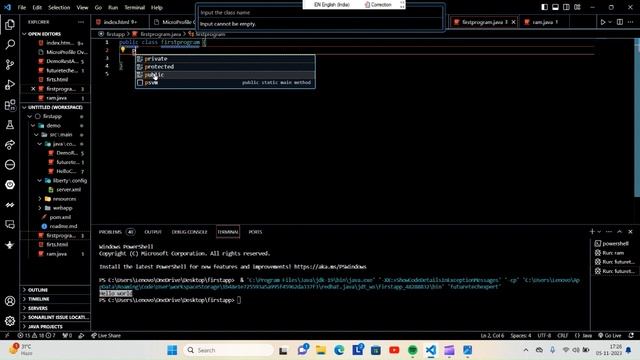Select Java language mode in status bar
Viewport: 640px width, 360px height.
584,336
